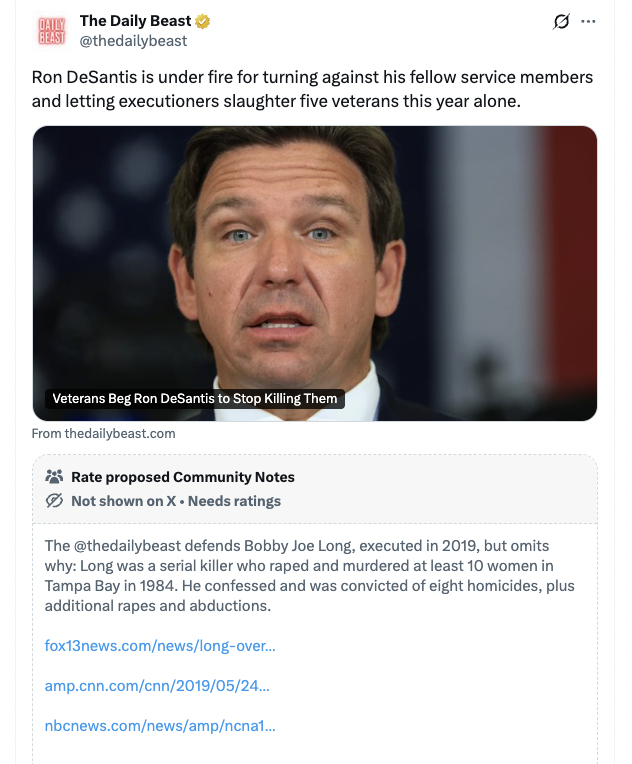This screenshot has width=632, height=764.
Task: Click the 'Not shown on X' status label
Action: (125, 501)
